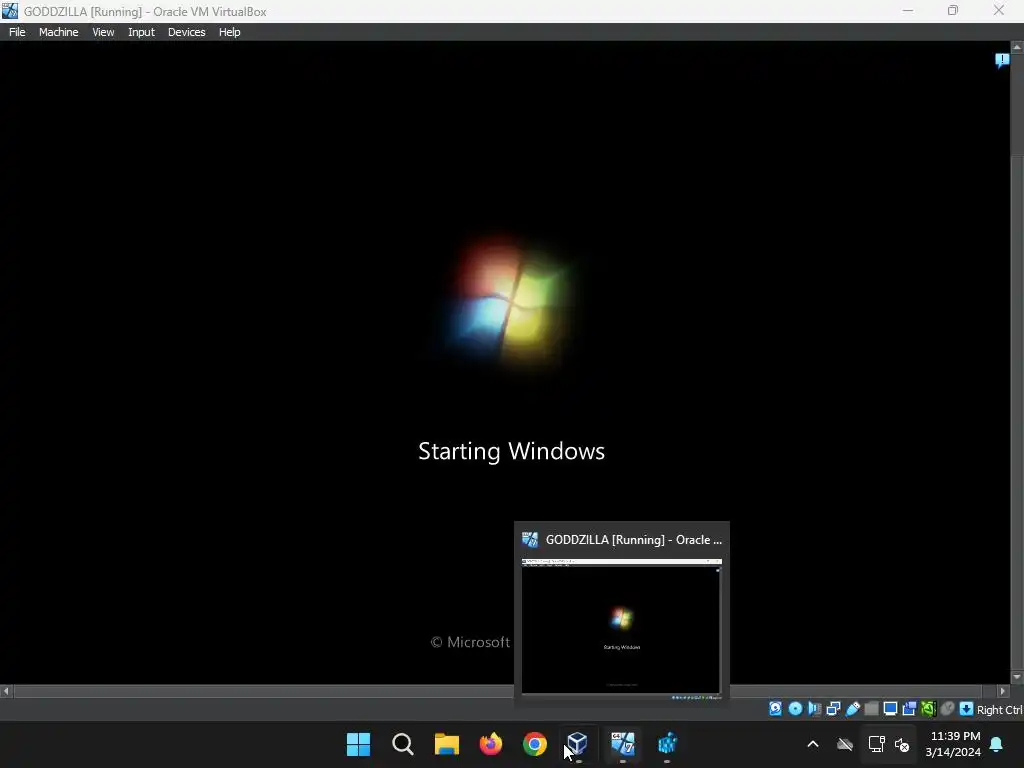The image size is (1024, 768).
Task: Click the GODDZILLA [Running] preview title
Action: pos(633,540)
